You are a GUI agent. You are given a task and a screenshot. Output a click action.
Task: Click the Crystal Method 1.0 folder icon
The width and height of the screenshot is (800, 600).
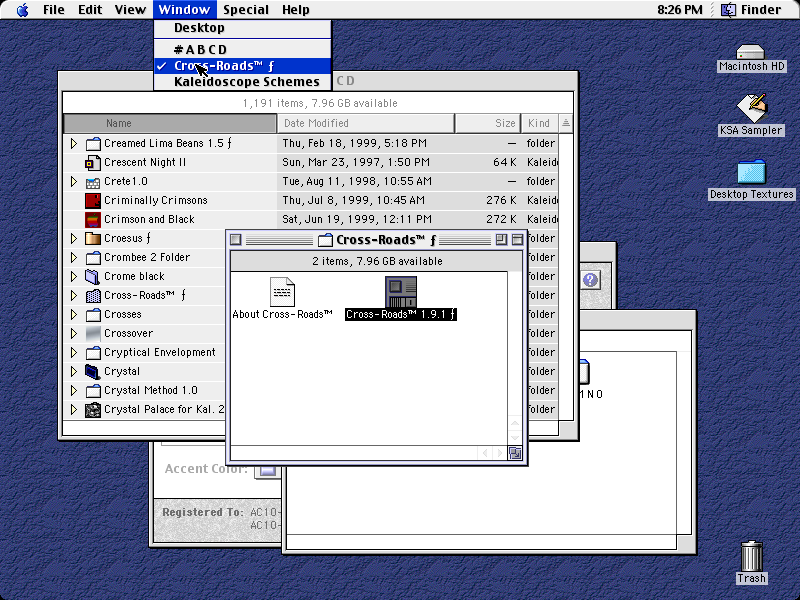tap(93, 390)
